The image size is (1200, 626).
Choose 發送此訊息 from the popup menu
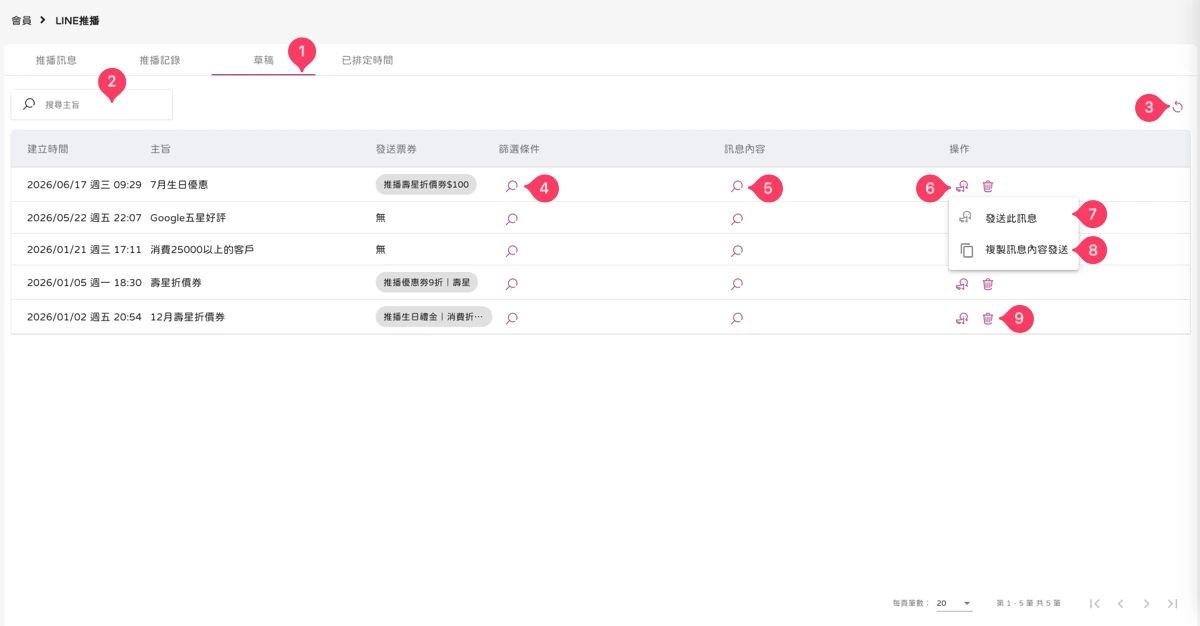point(1013,218)
